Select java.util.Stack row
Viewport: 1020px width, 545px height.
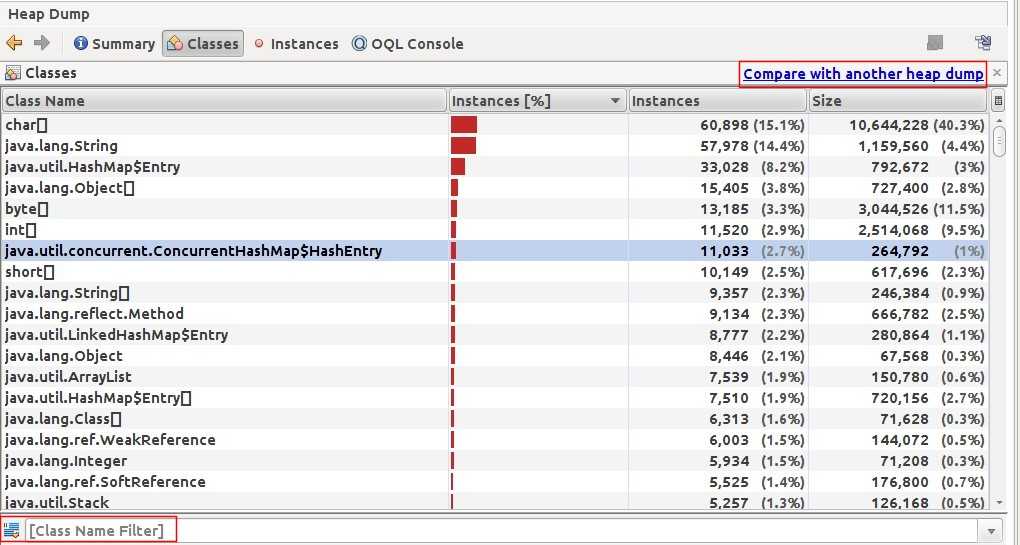494,501
